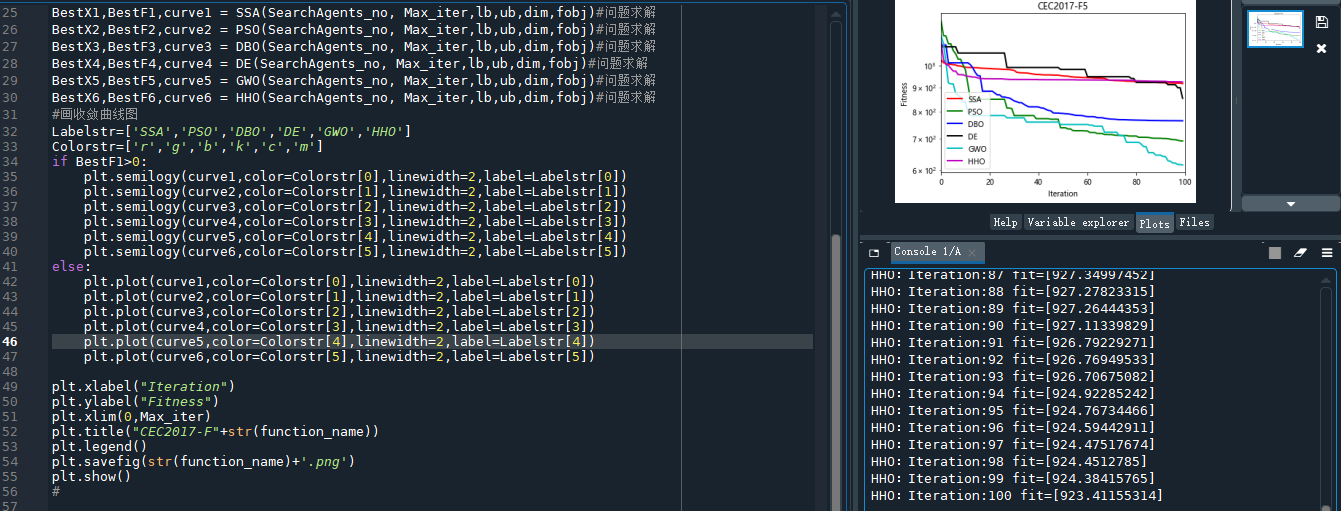Viewport: 1341px width, 511px height.
Task: Remove the current plot with the X icon
Action: pyautogui.click(x=1321, y=48)
